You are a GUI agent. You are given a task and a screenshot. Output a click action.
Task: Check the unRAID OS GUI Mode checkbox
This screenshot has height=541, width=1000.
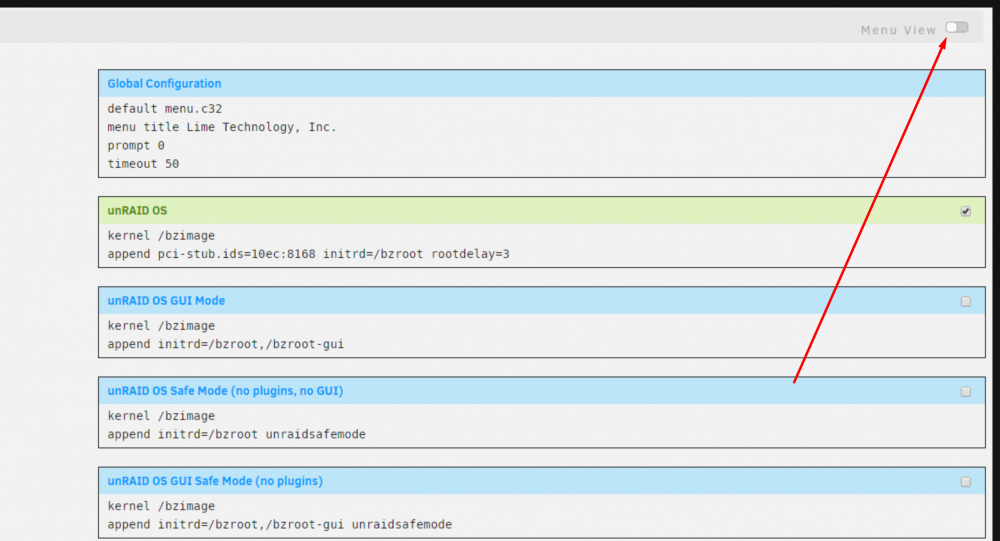[966, 301]
